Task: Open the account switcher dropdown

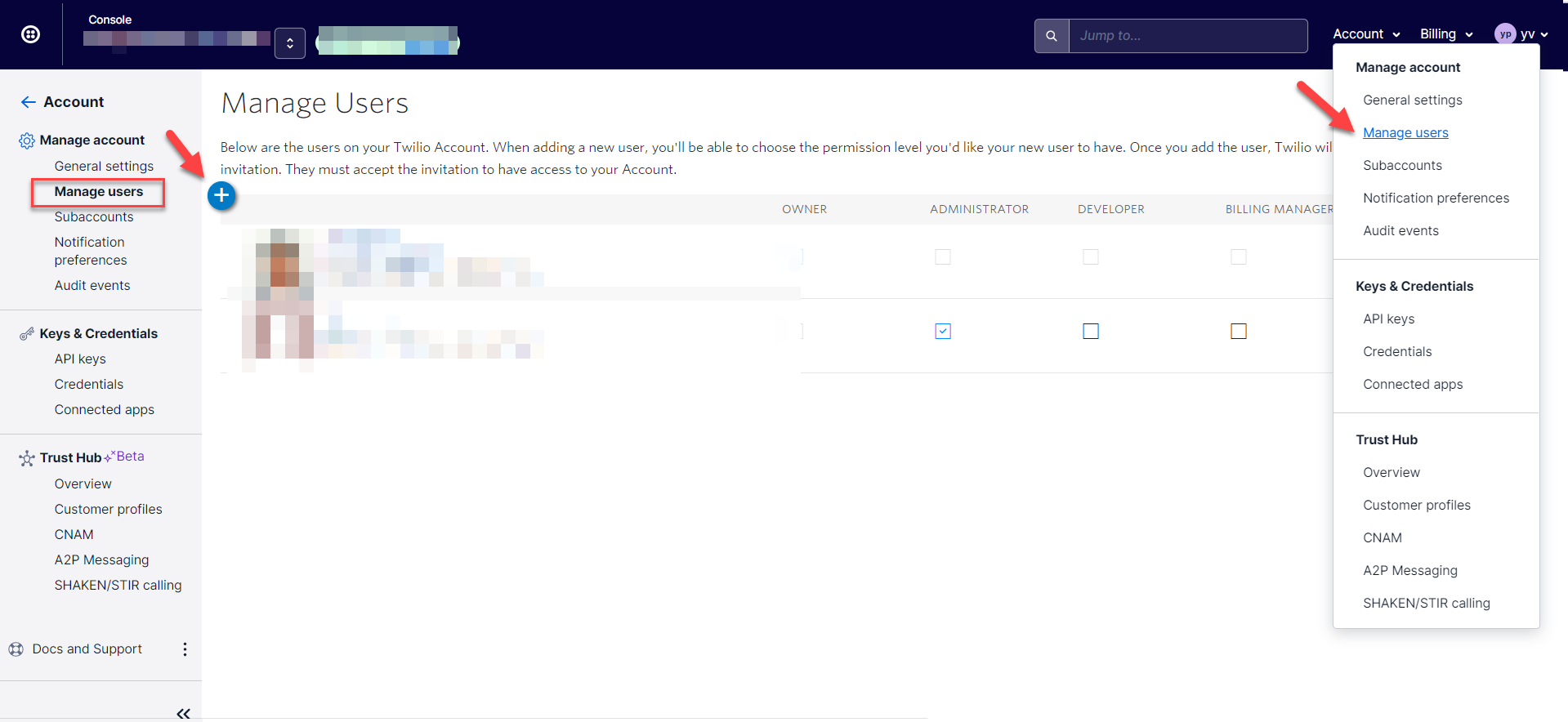Action: click(x=290, y=43)
